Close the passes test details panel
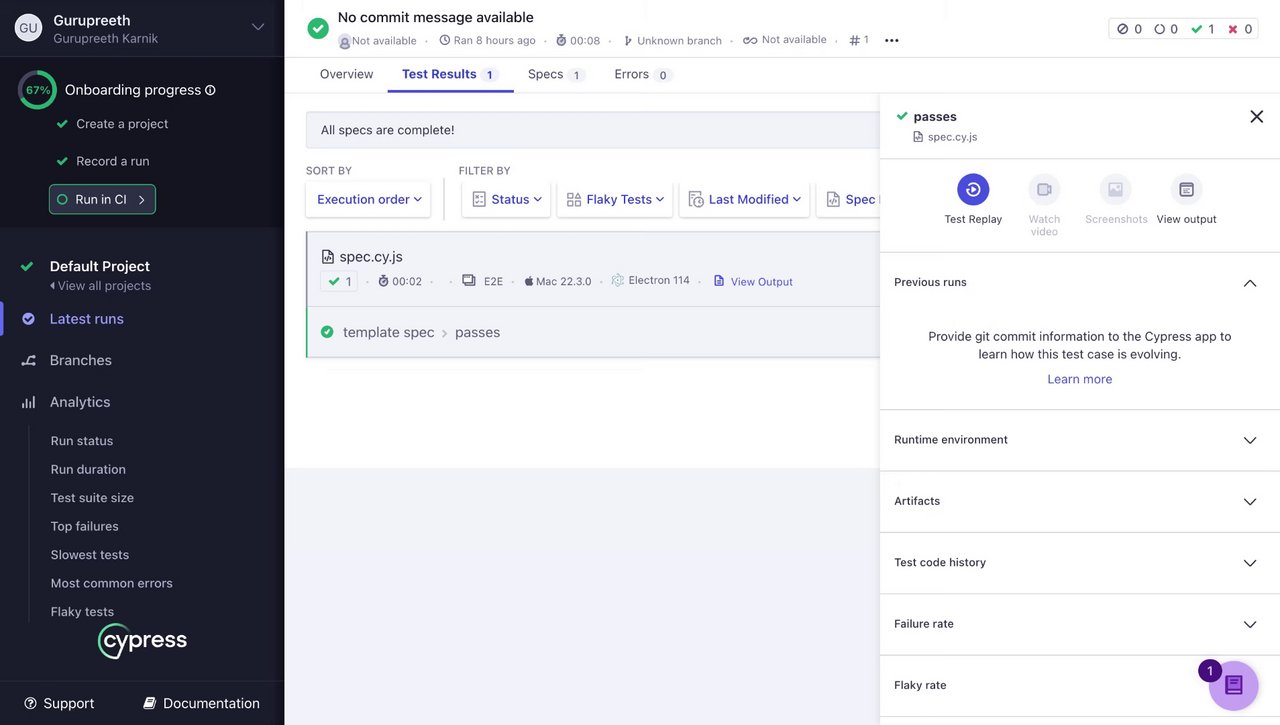 click(x=1256, y=117)
